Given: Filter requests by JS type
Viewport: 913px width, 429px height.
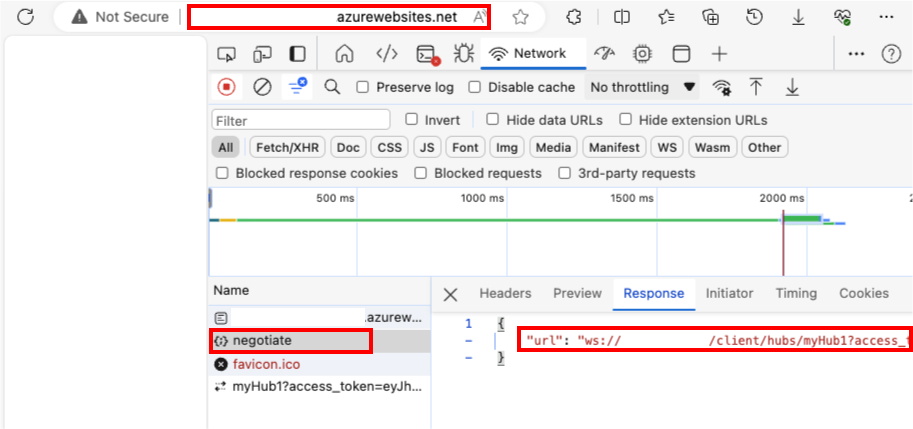Looking at the screenshot, I should (427, 147).
